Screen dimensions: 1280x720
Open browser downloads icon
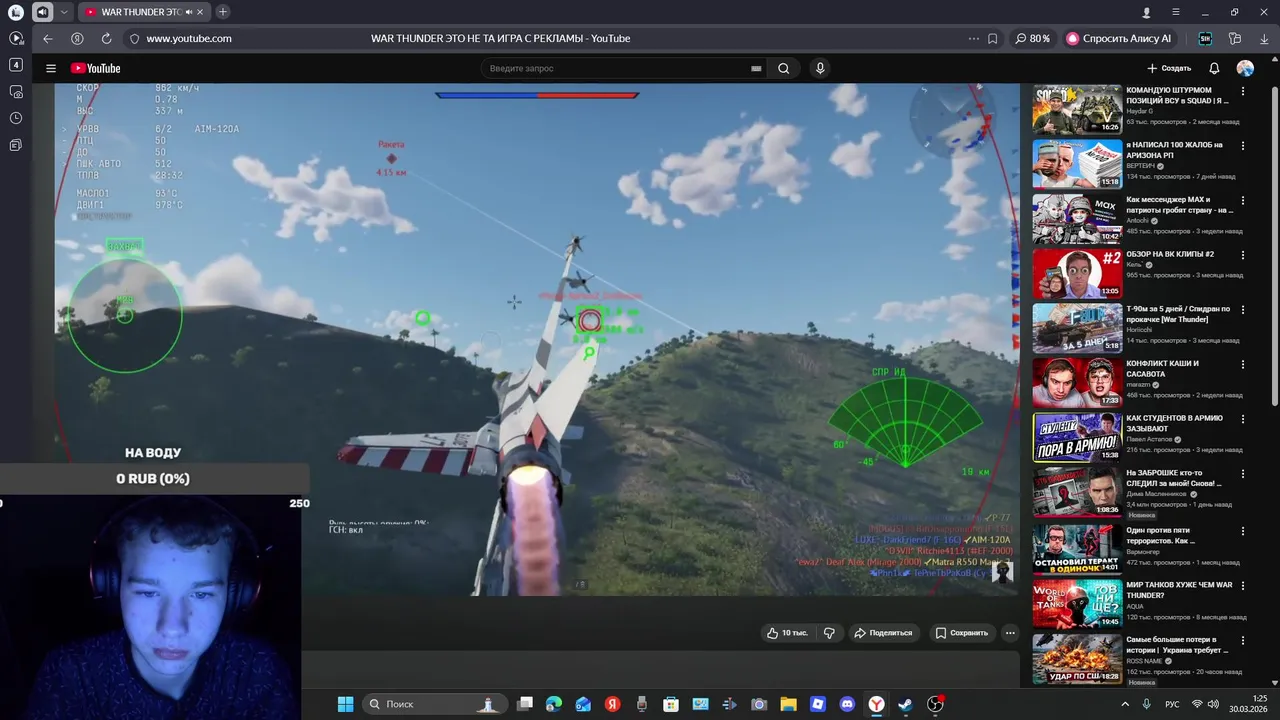tap(1264, 38)
